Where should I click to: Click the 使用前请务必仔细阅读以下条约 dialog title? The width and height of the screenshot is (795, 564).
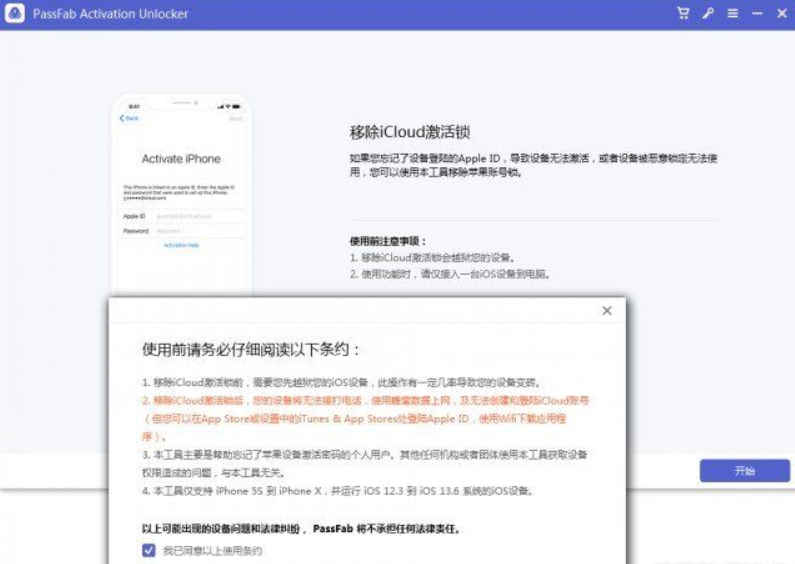click(251, 349)
